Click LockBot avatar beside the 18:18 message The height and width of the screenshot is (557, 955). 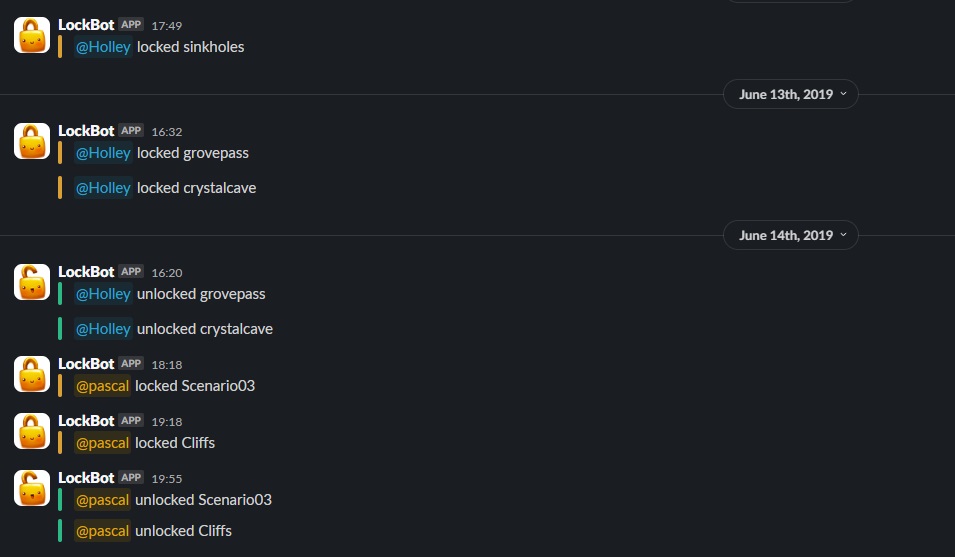[32, 374]
